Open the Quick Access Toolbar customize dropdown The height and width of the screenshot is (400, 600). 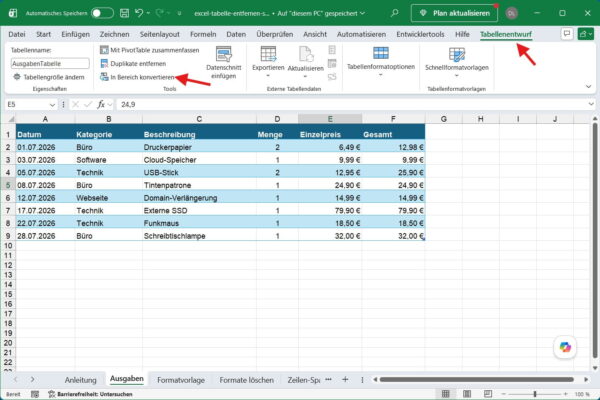179,13
